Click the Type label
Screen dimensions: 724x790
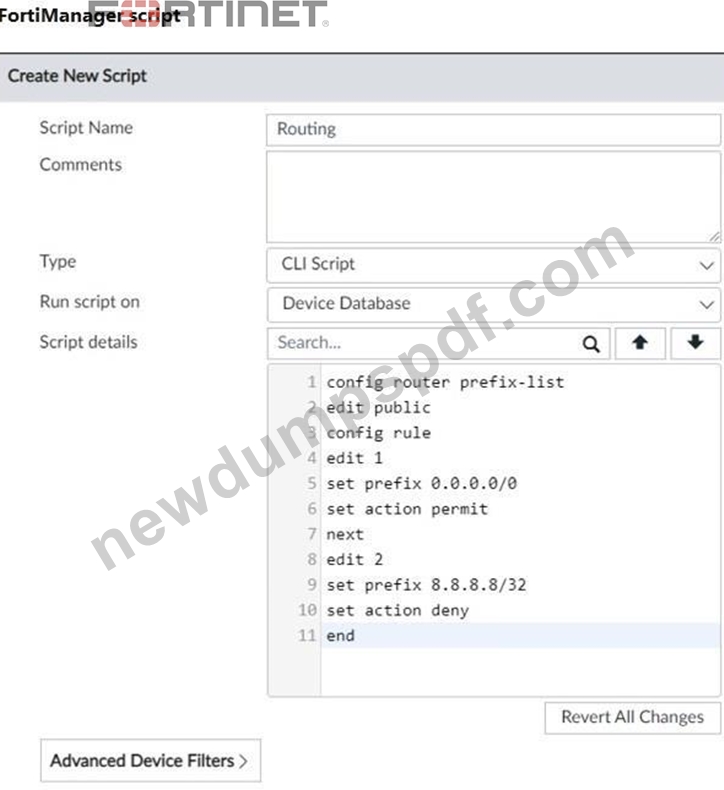pos(58,262)
